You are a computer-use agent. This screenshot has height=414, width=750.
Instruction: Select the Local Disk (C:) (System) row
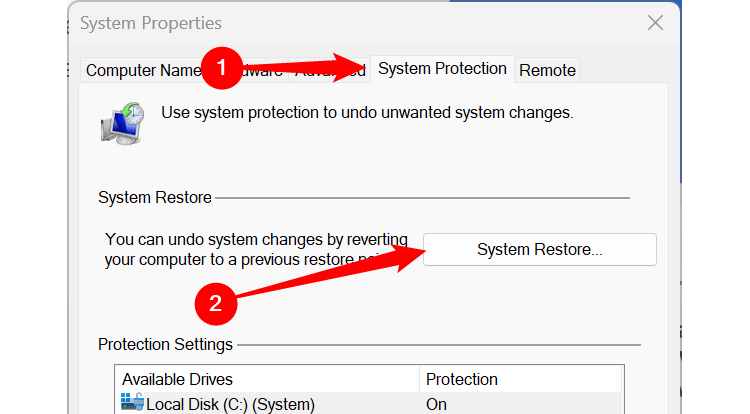[x=230, y=404]
